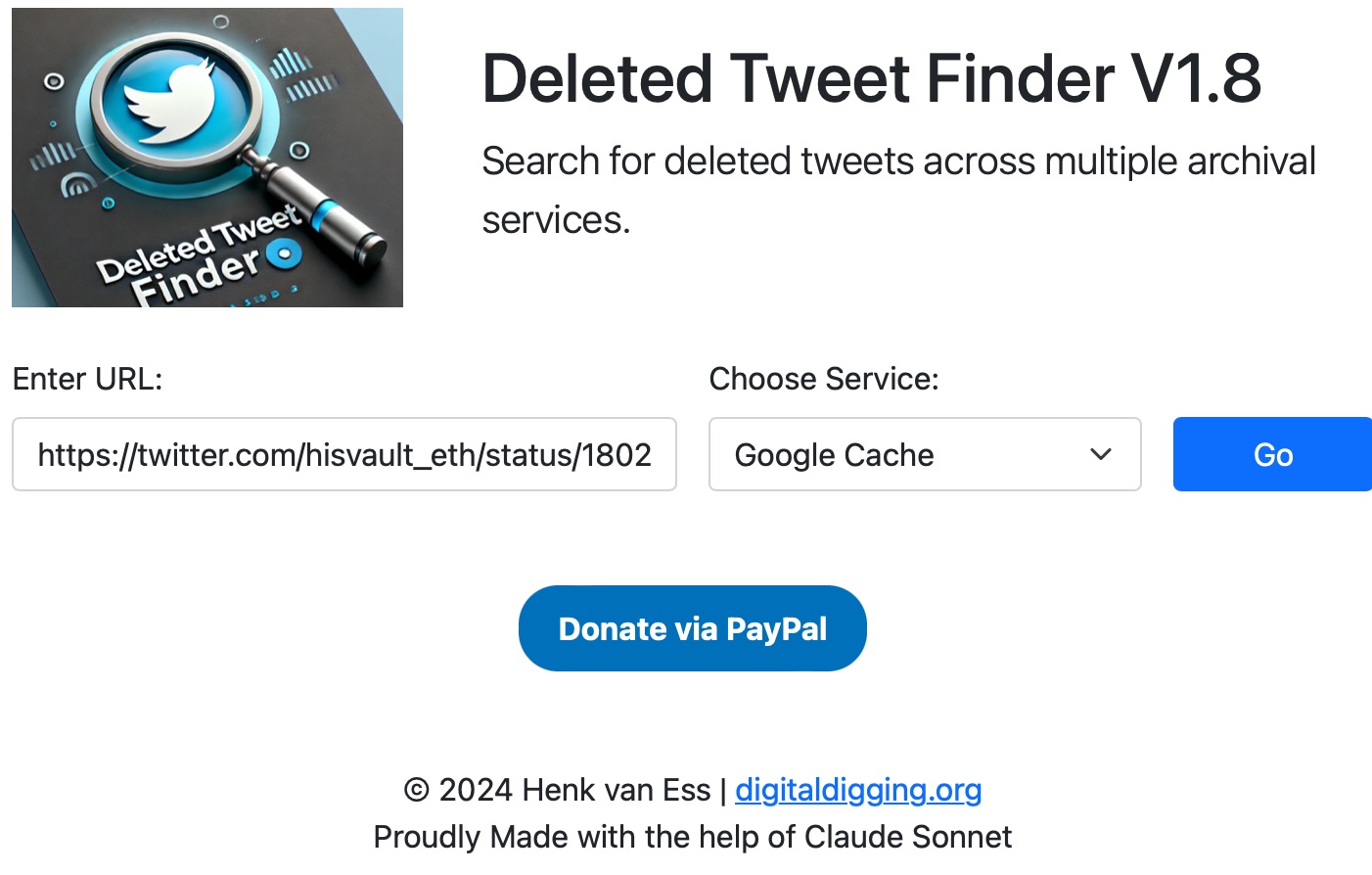Click the Choose Service label
This screenshot has width=1372, height=875.
[823, 378]
